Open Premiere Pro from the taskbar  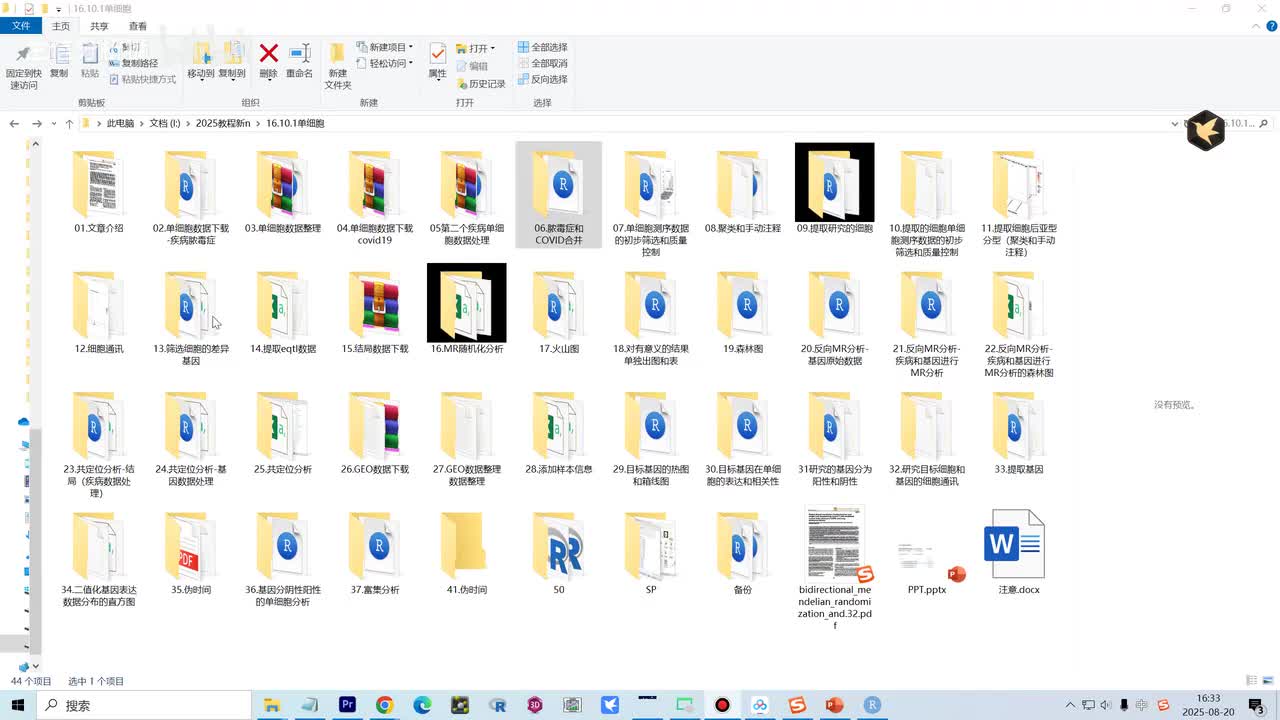click(x=347, y=705)
